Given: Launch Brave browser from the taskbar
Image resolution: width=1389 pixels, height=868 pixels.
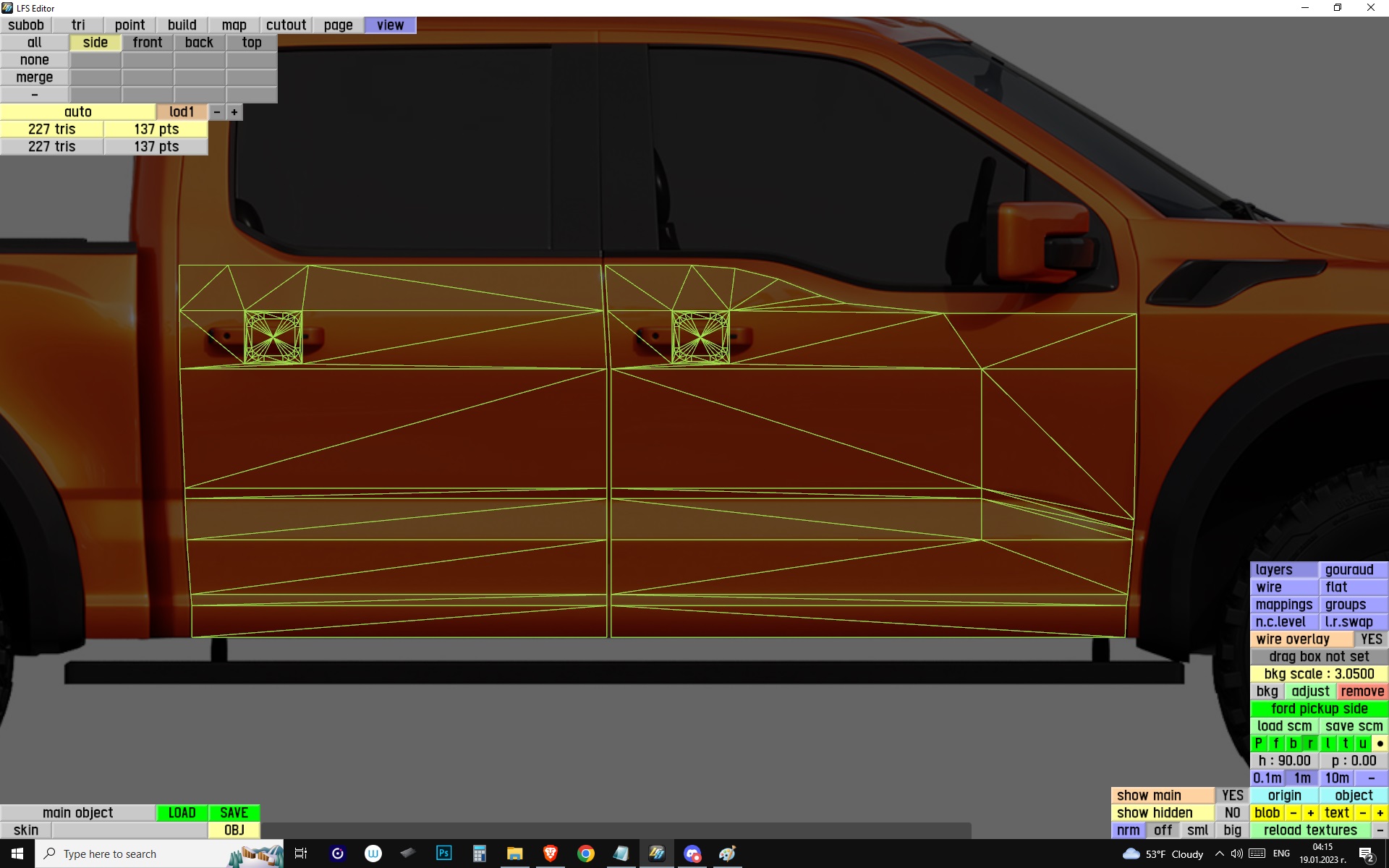Looking at the screenshot, I should click(551, 854).
